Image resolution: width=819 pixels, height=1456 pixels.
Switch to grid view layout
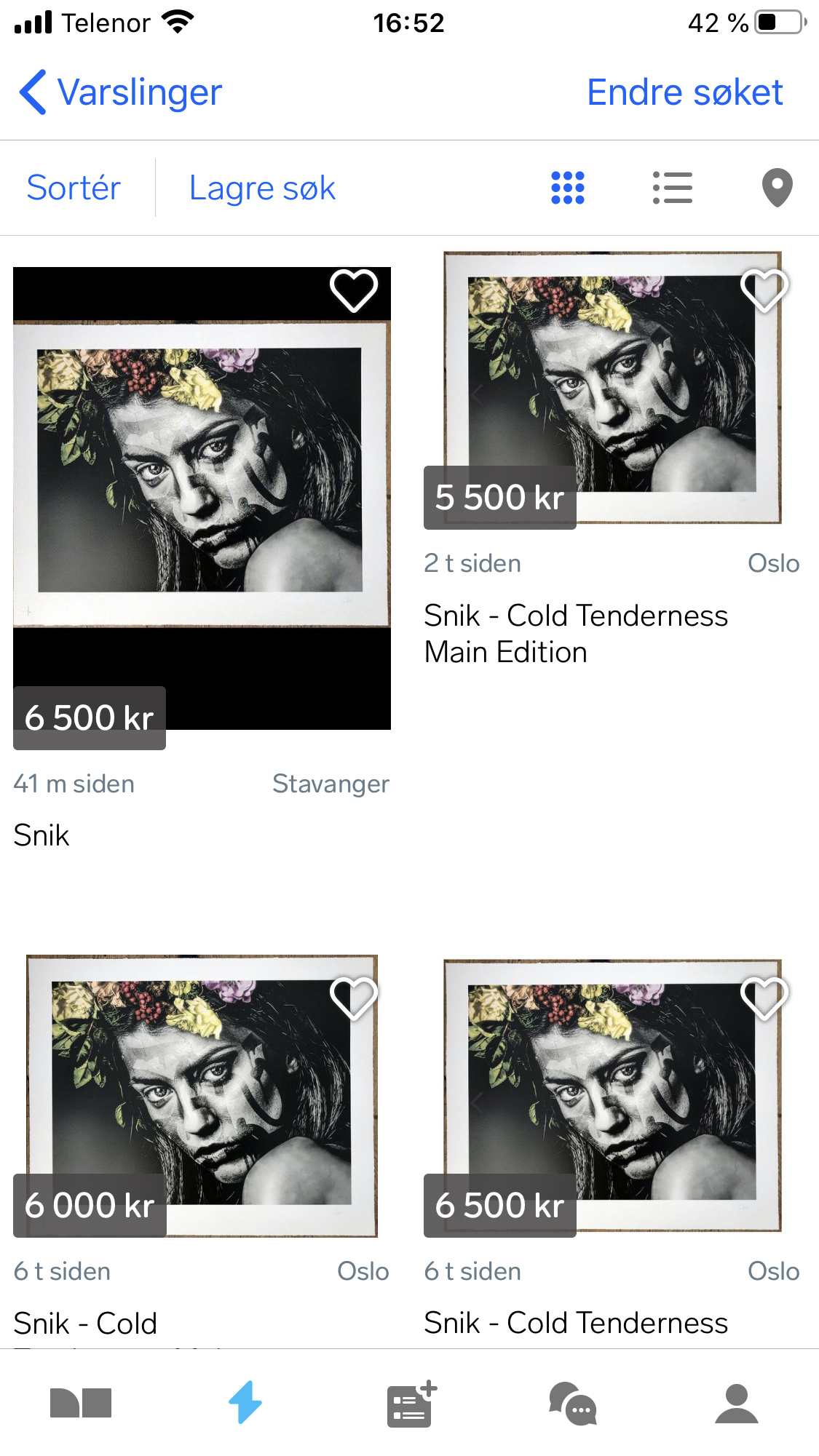[568, 188]
